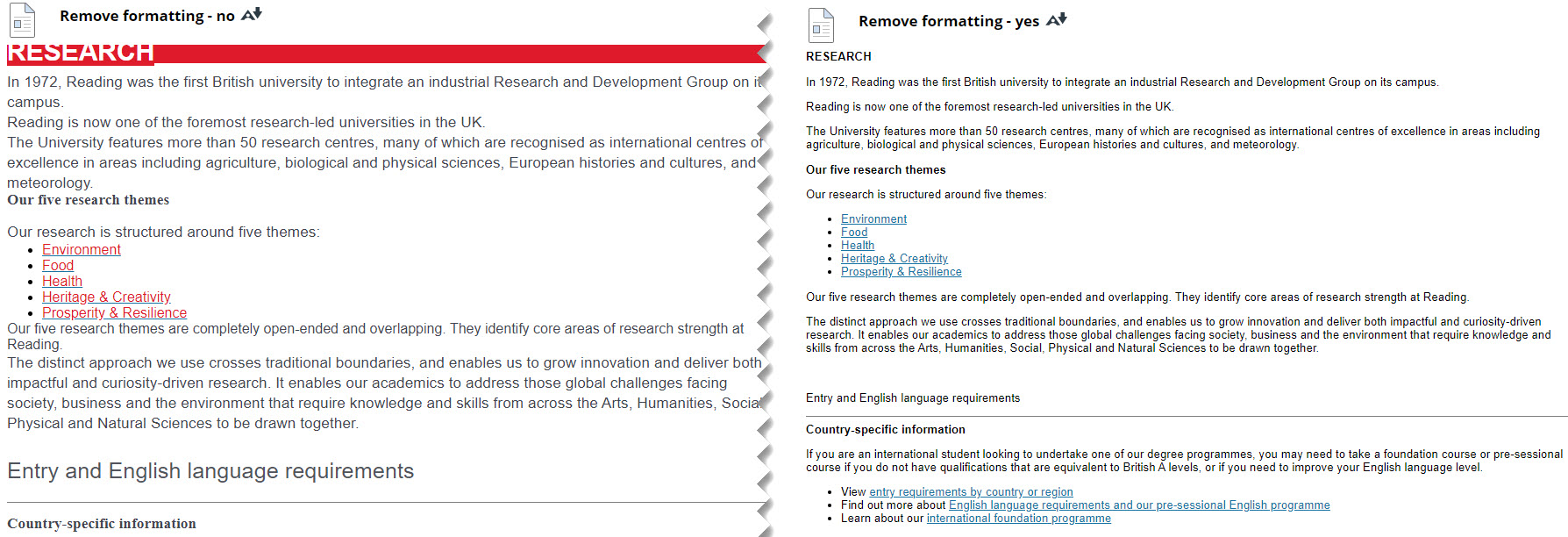Click 'Country-specific information' heading in left panel

click(102, 524)
